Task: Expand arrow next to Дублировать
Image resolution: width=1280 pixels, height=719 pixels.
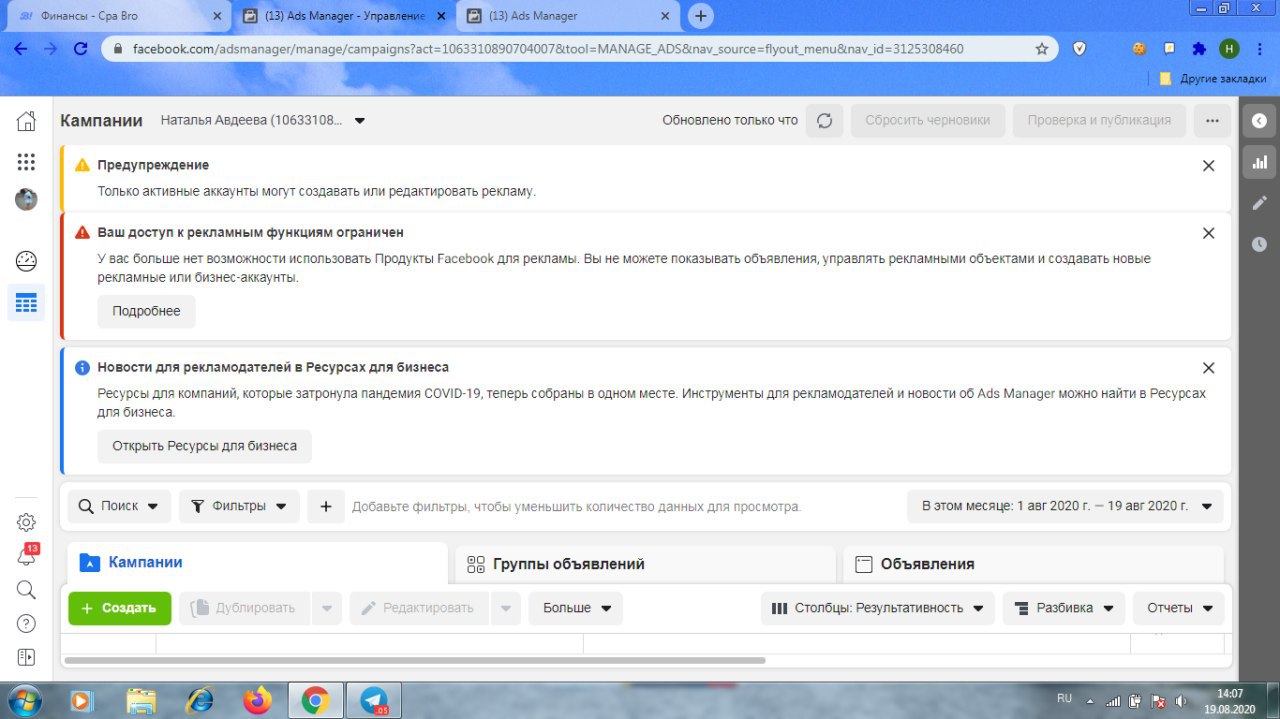Action: pyautogui.click(x=327, y=608)
